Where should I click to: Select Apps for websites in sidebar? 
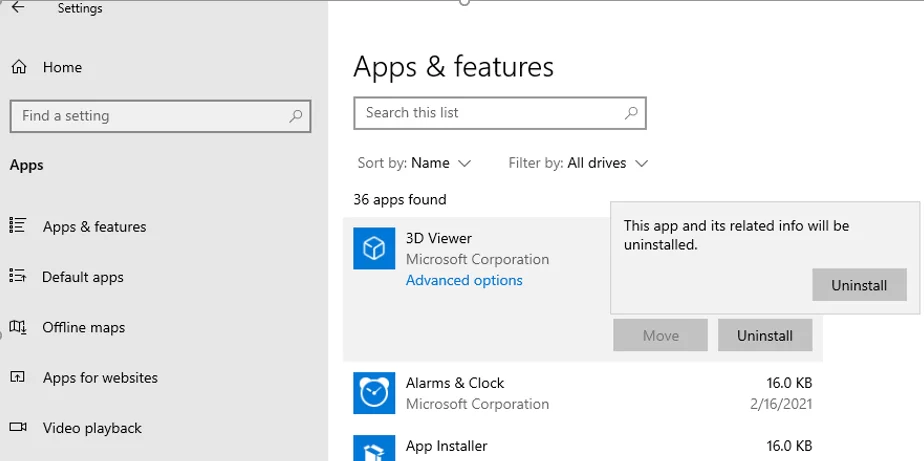(100, 378)
